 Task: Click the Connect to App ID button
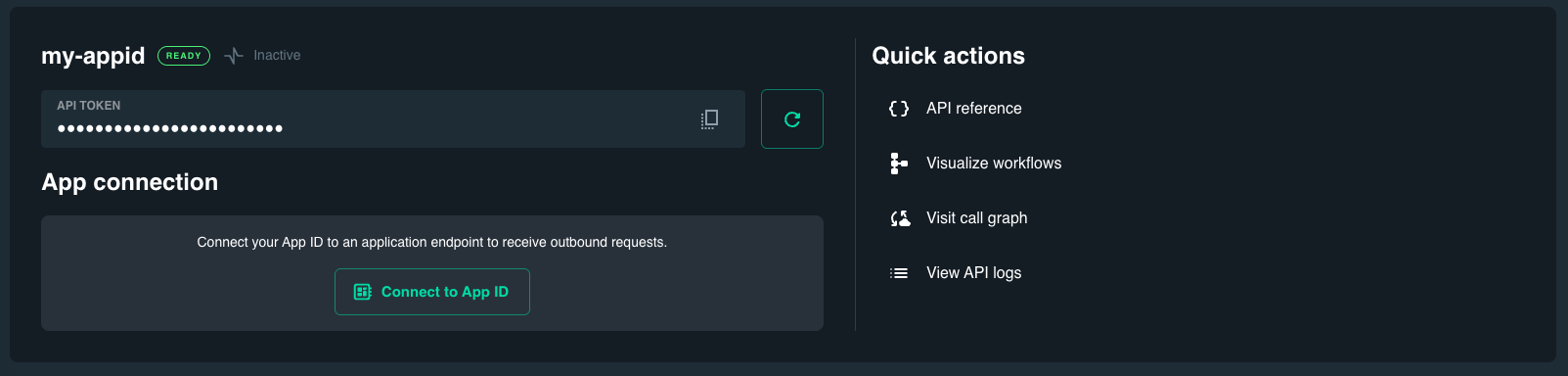(432, 292)
